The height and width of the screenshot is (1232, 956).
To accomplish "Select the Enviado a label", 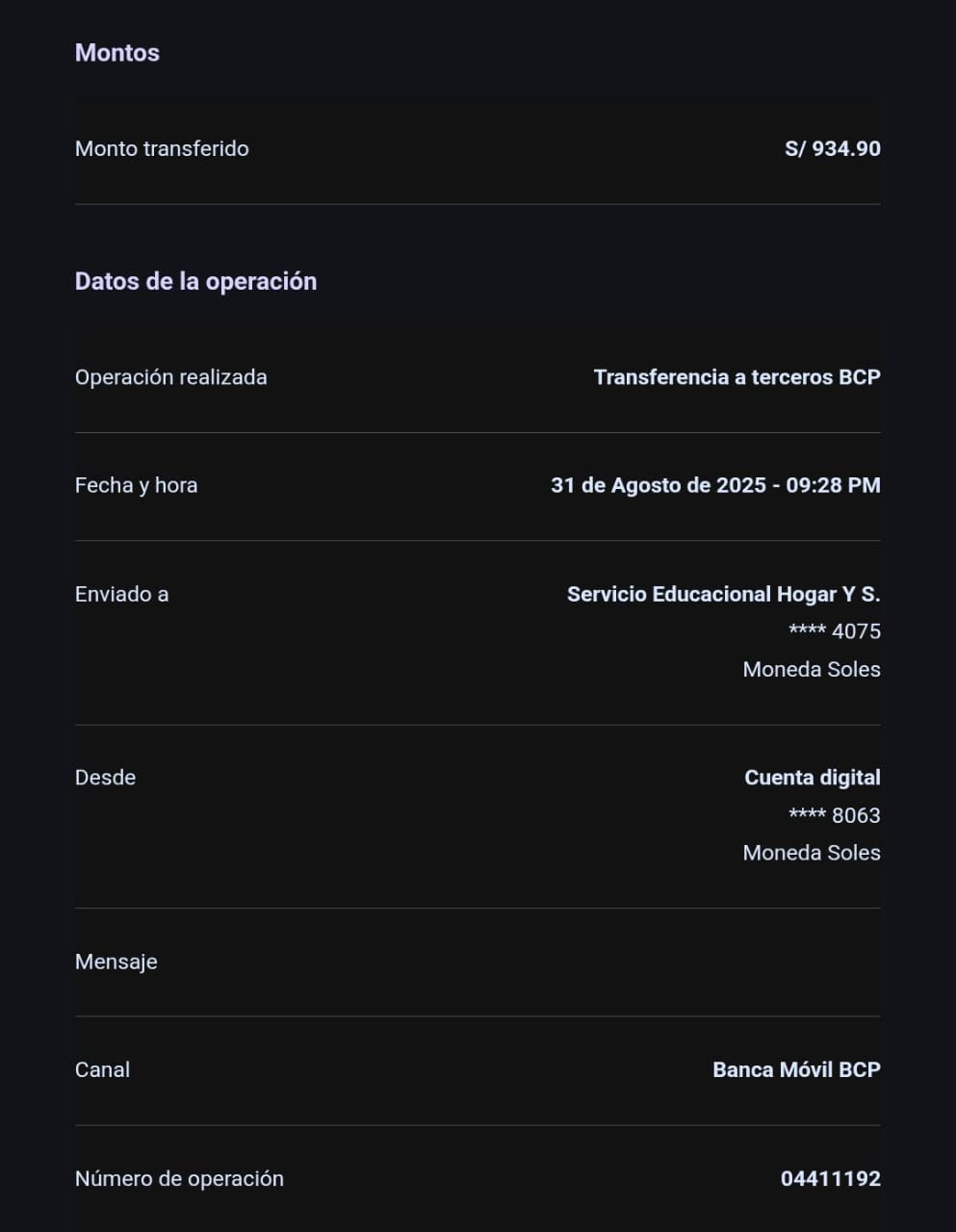I will (x=121, y=594).
